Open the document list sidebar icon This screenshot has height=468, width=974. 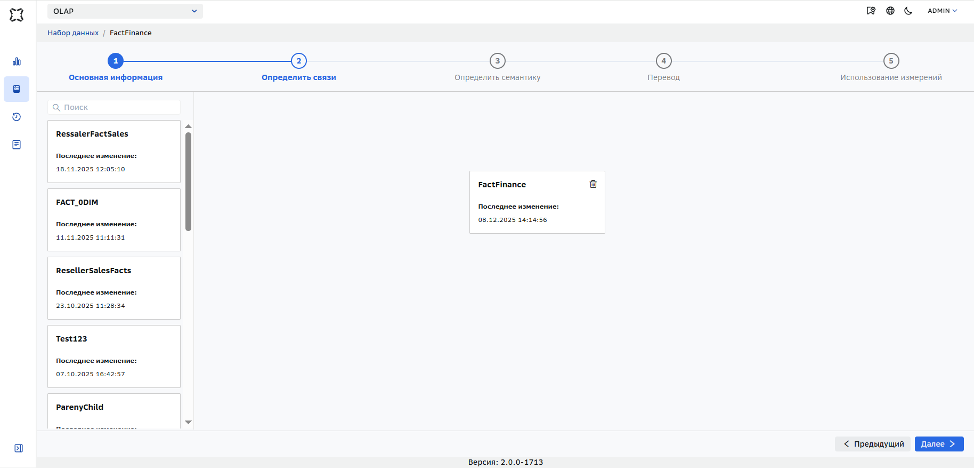pos(17,144)
